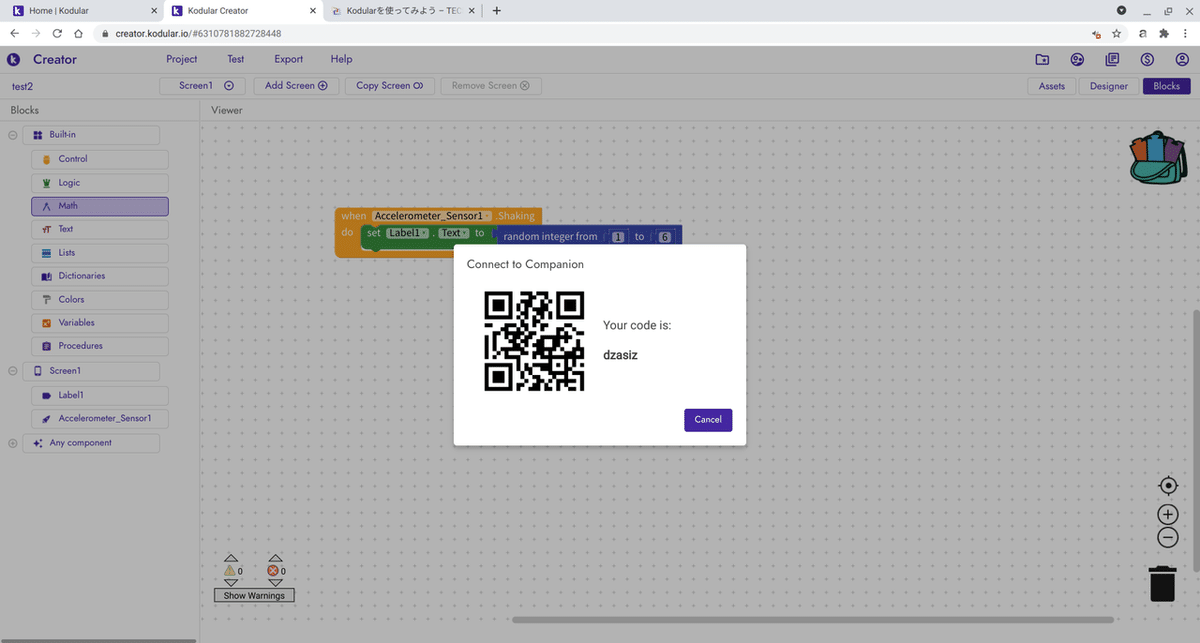Click the dollar sign icon in header

[1147, 59]
